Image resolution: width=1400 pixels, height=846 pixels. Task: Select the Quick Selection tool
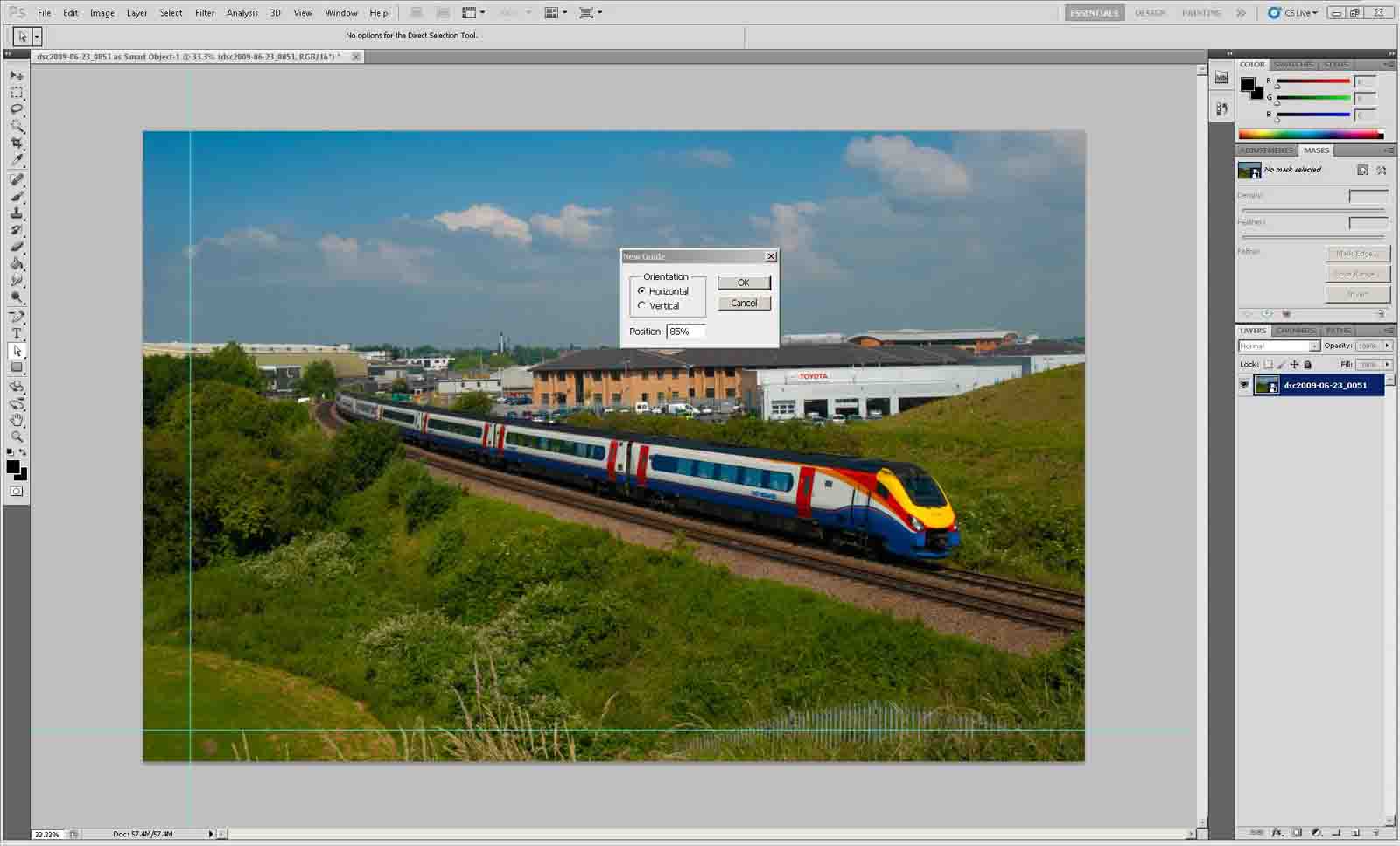click(17, 126)
